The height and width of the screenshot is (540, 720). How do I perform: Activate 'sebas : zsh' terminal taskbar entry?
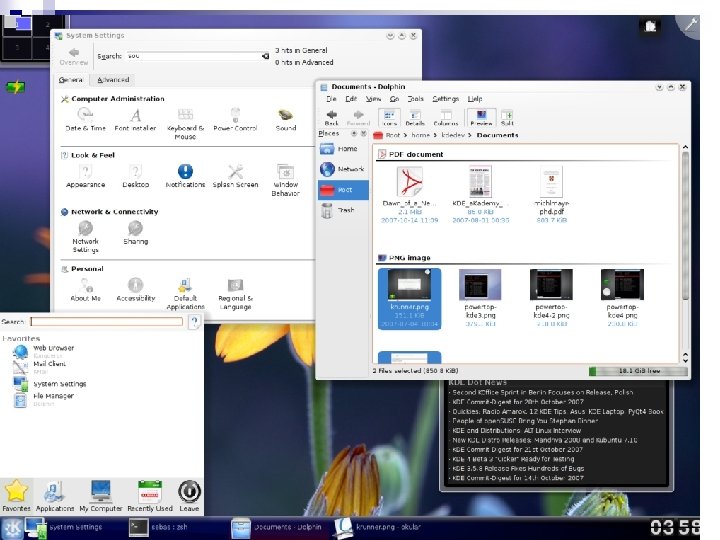[x=158, y=527]
